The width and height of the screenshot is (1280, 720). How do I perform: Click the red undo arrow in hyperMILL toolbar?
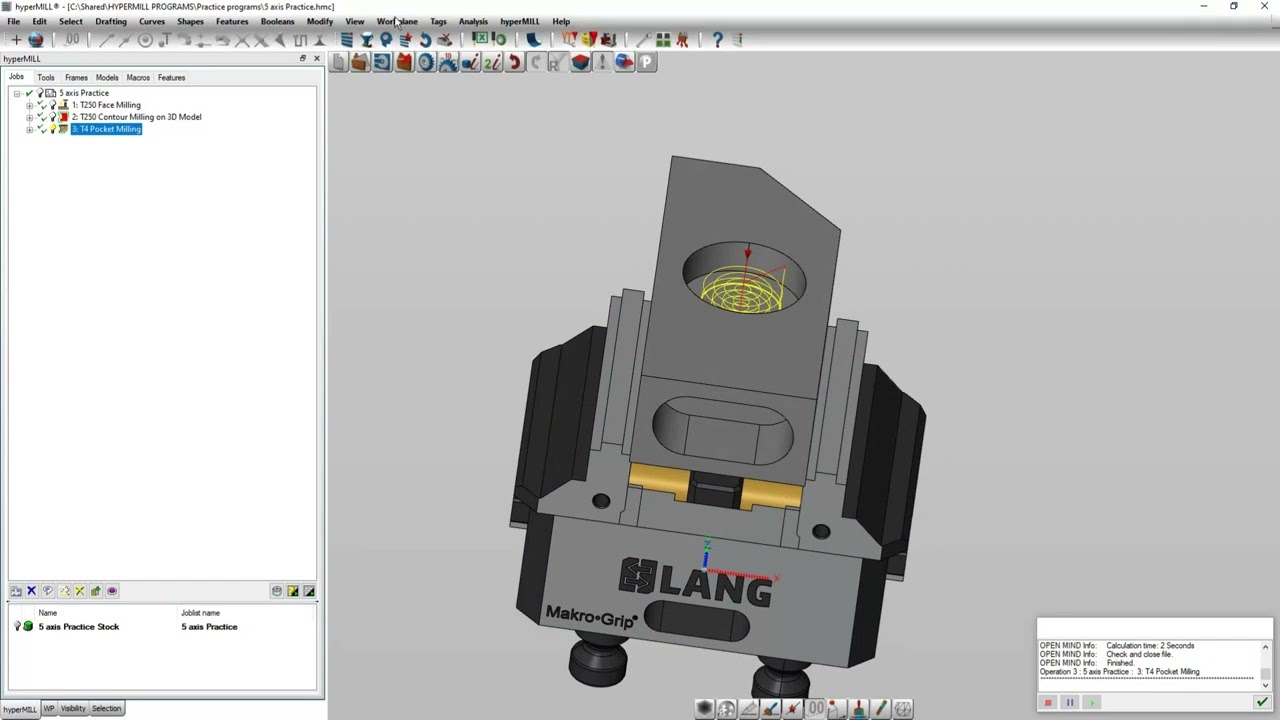pos(514,62)
